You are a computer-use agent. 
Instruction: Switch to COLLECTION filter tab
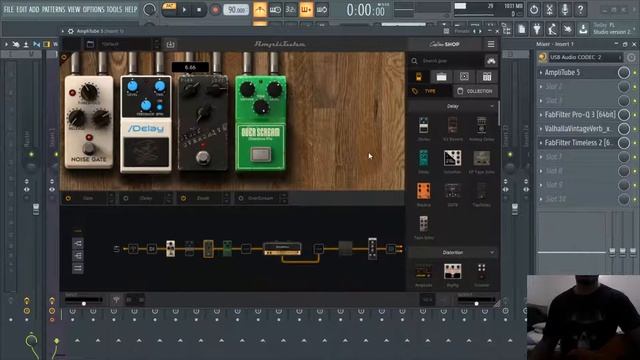(x=476, y=91)
